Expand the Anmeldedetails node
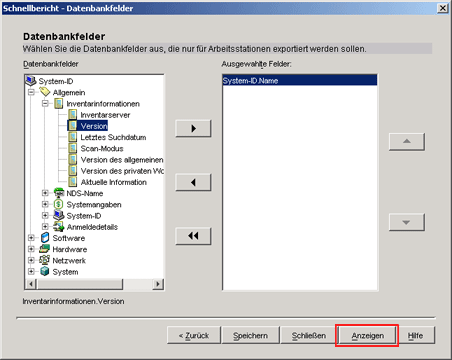The image size is (452, 360). click(45, 227)
